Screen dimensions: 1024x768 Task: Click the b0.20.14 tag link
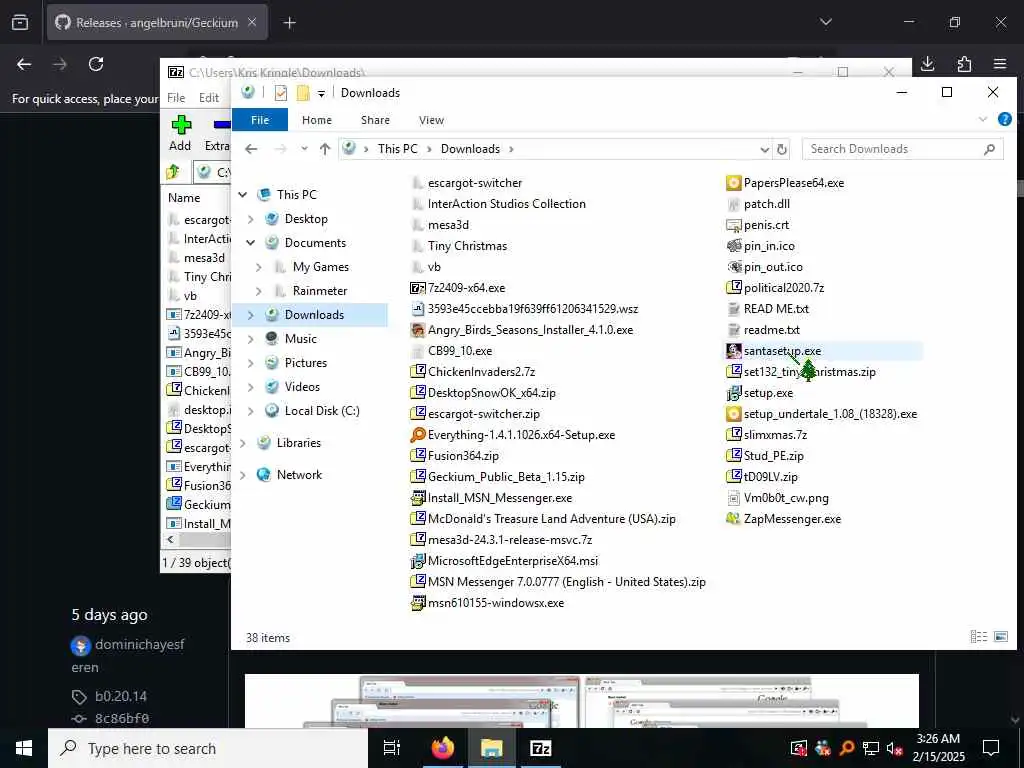coord(121,696)
